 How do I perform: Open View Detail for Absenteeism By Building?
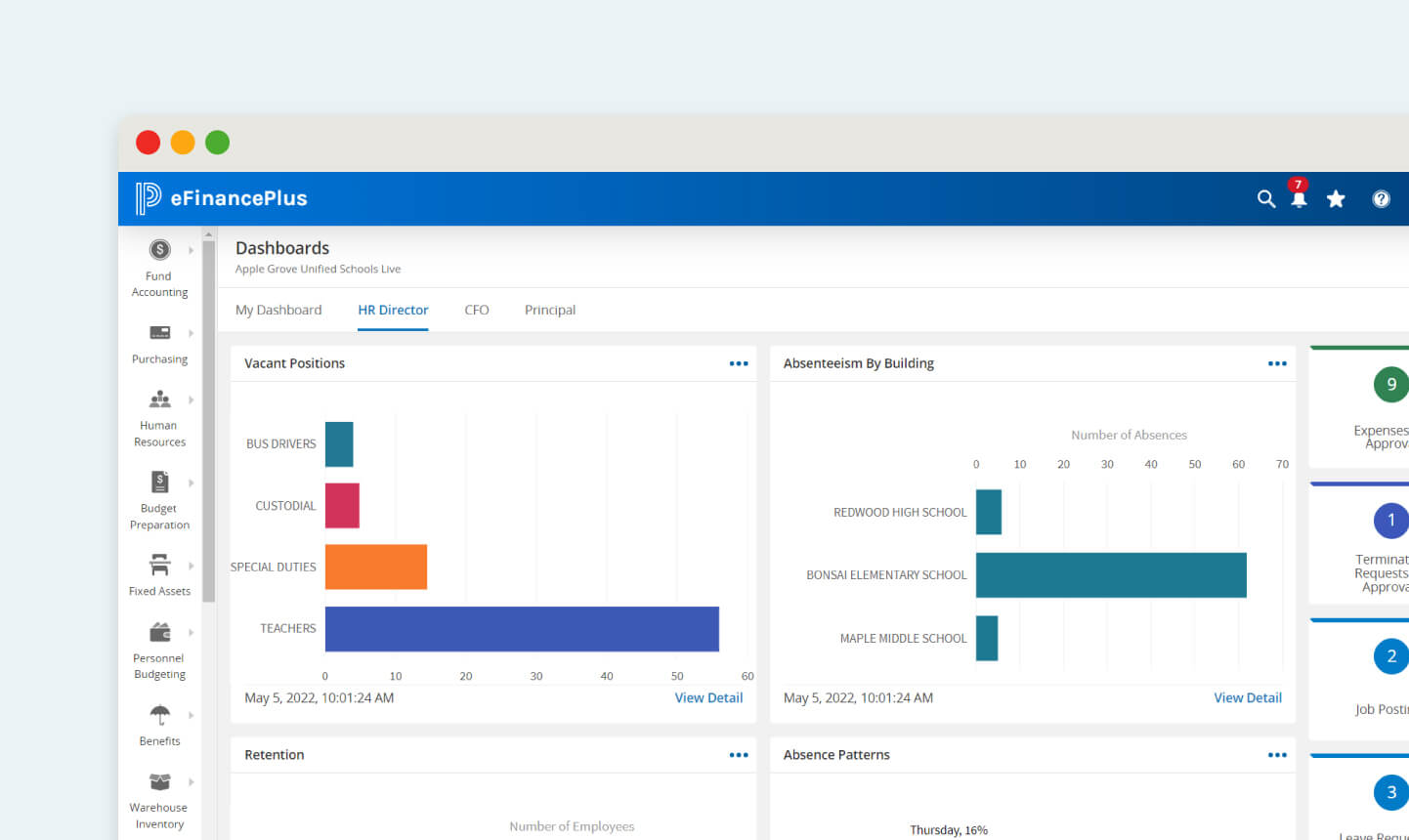pyautogui.click(x=1248, y=697)
